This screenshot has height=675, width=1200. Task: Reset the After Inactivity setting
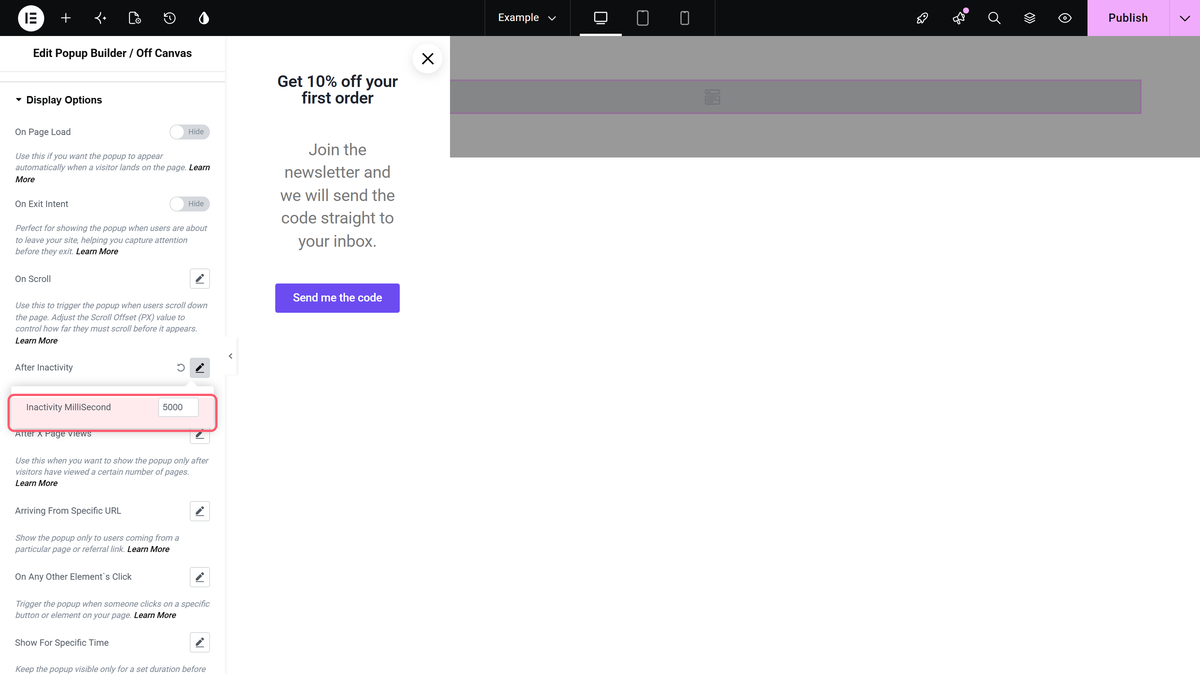point(181,368)
